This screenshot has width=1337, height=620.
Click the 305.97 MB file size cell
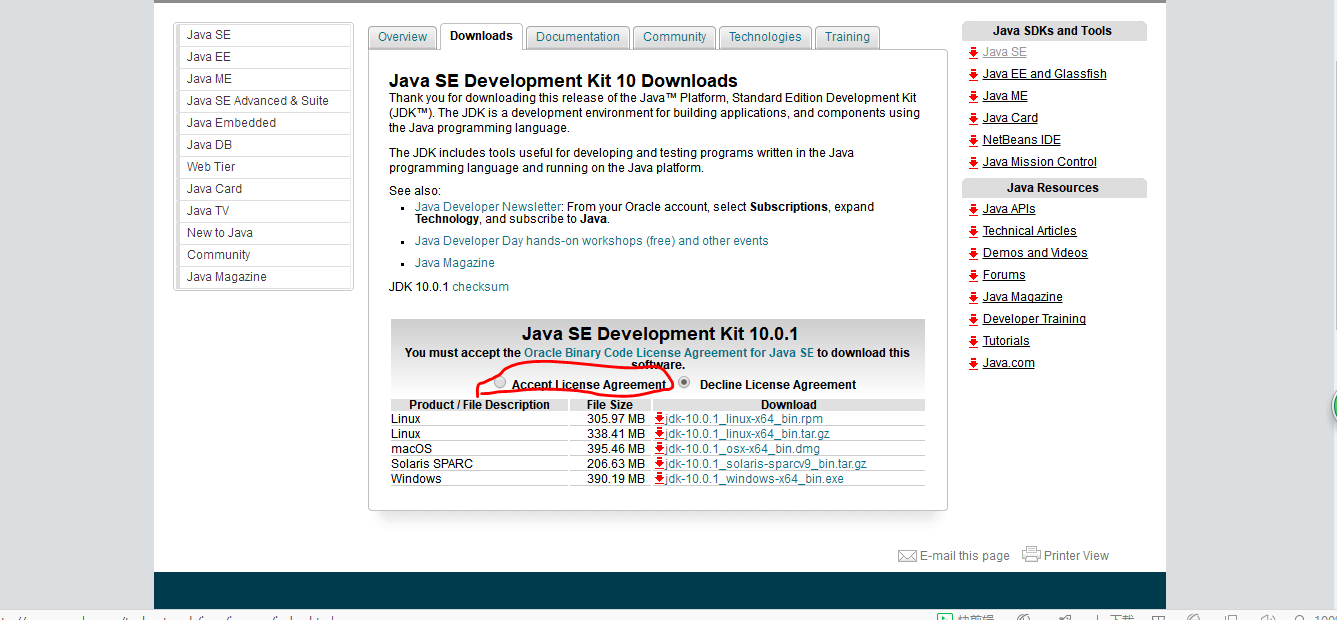pyautogui.click(x=609, y=419)
